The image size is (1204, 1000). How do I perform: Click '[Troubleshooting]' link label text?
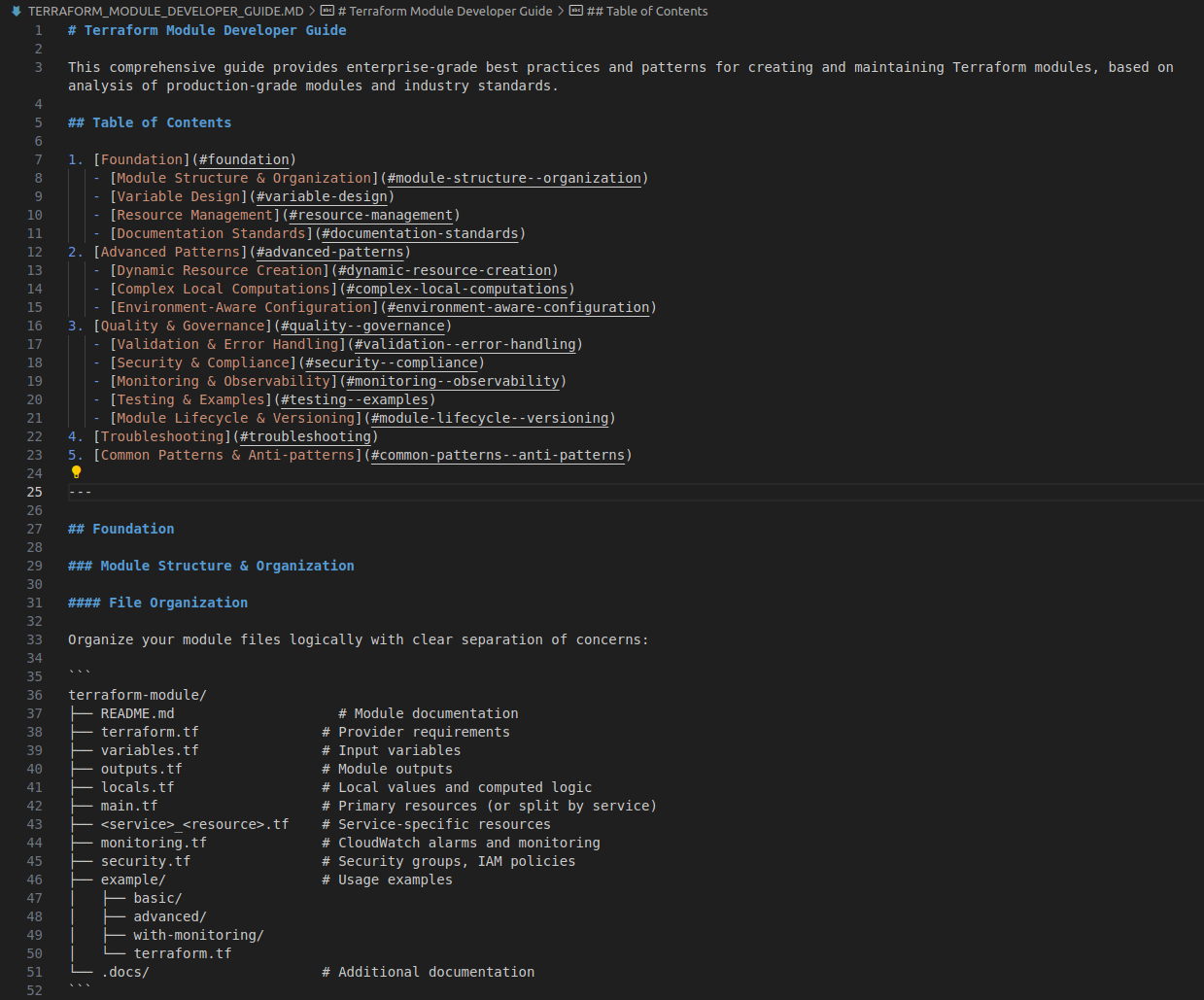point(162,436)
